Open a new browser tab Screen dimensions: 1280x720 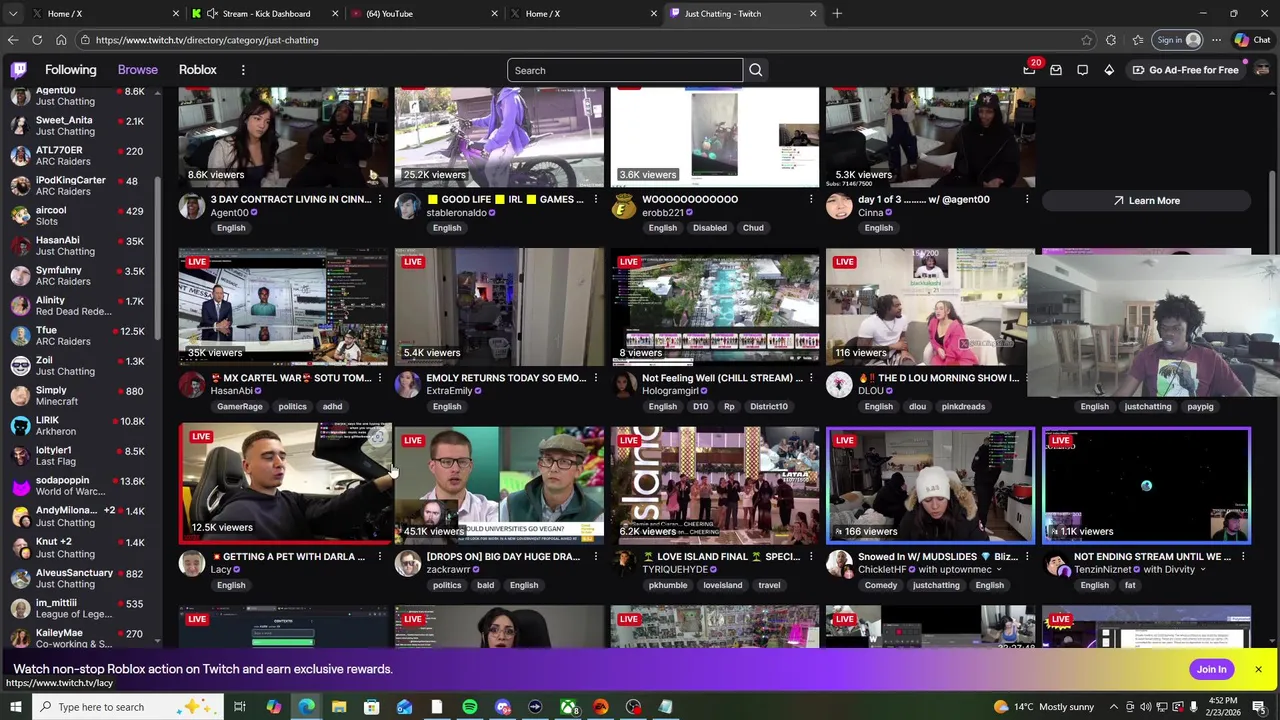tap(837, 14)
